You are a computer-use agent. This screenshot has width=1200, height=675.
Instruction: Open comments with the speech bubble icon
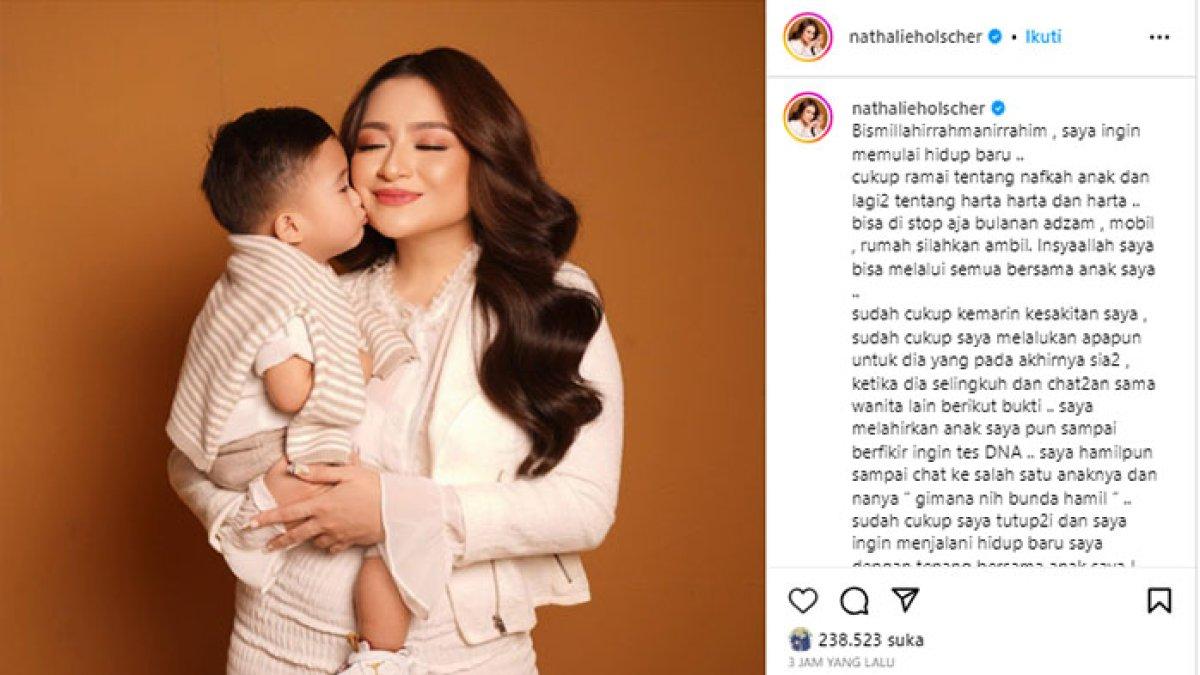point(854,600)
